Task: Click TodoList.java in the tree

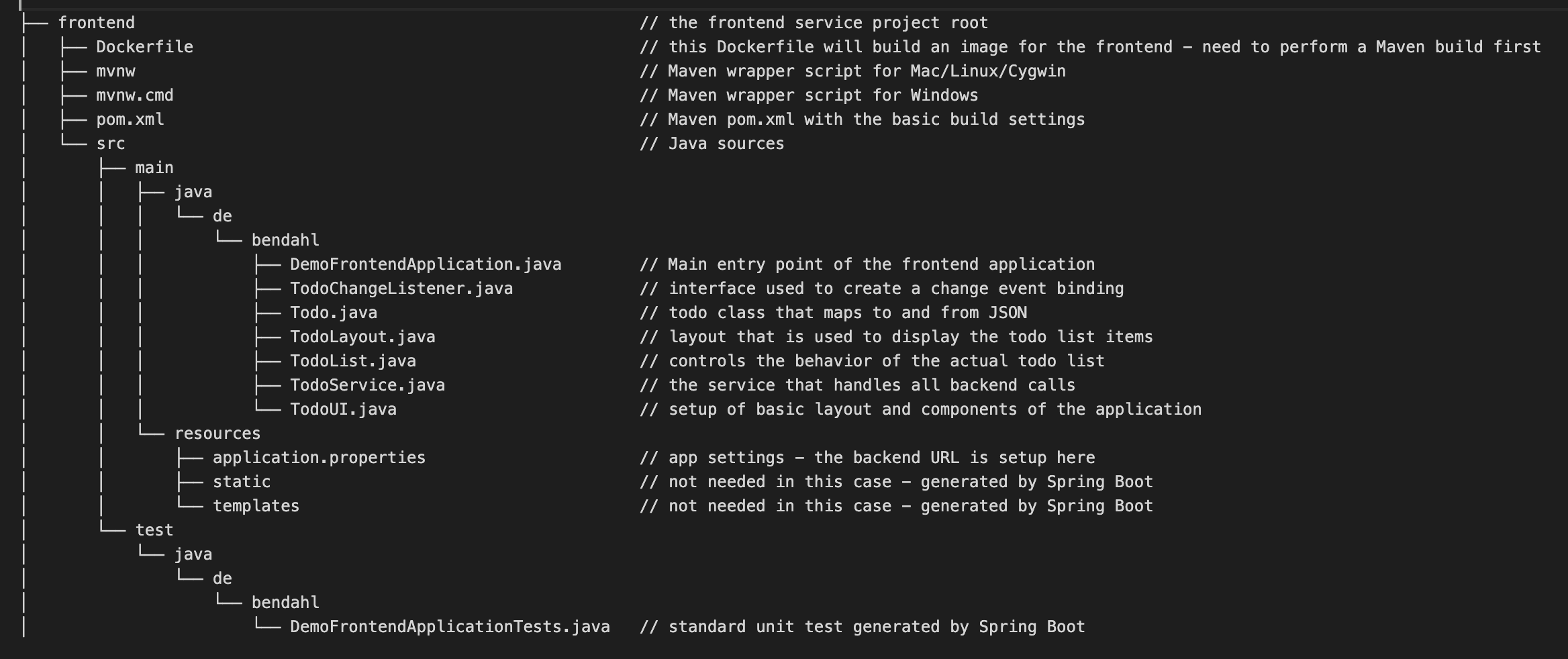Action: (353, 361)
